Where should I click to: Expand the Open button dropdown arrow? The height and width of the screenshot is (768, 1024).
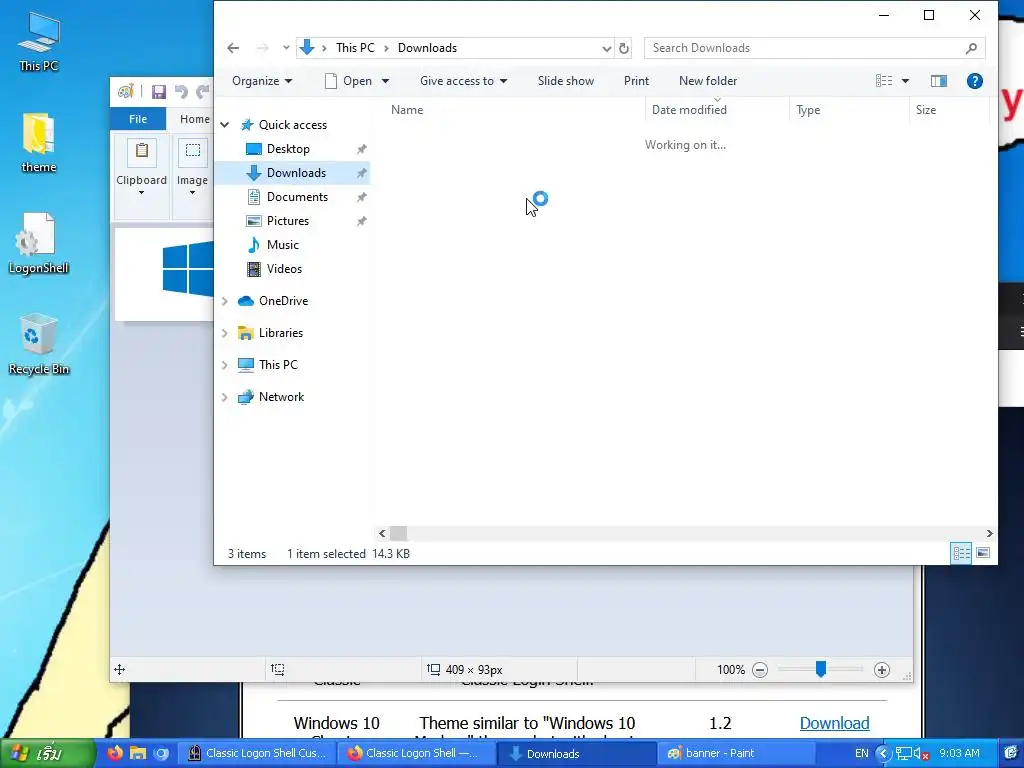click(x=385, y=81)
